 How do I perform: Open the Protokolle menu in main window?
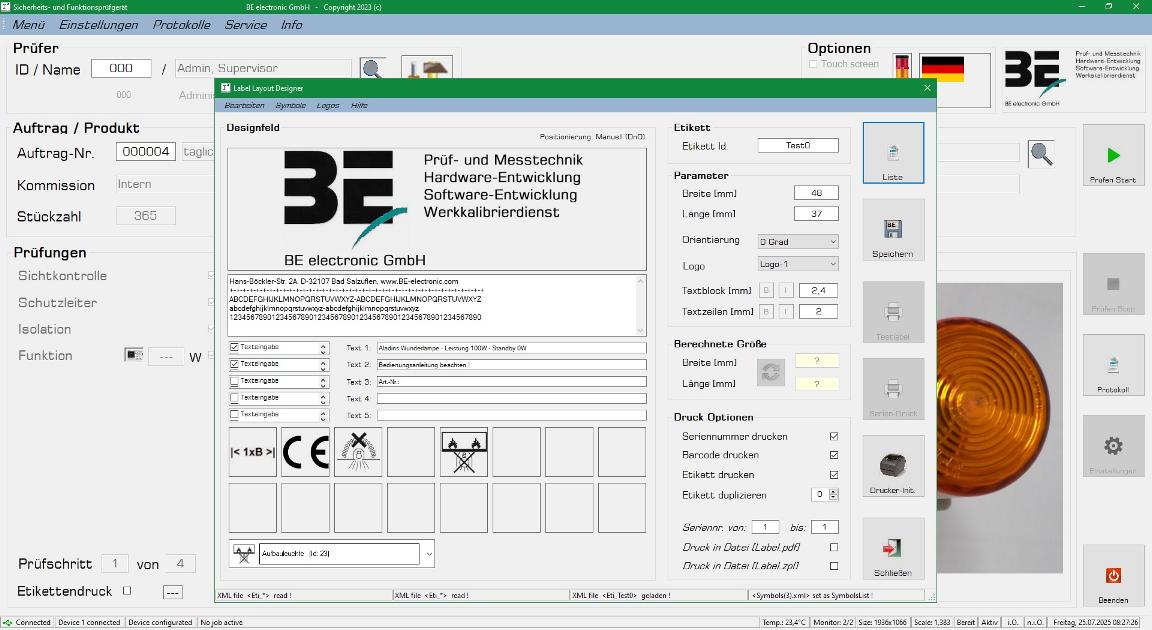[x=181, y=25]
